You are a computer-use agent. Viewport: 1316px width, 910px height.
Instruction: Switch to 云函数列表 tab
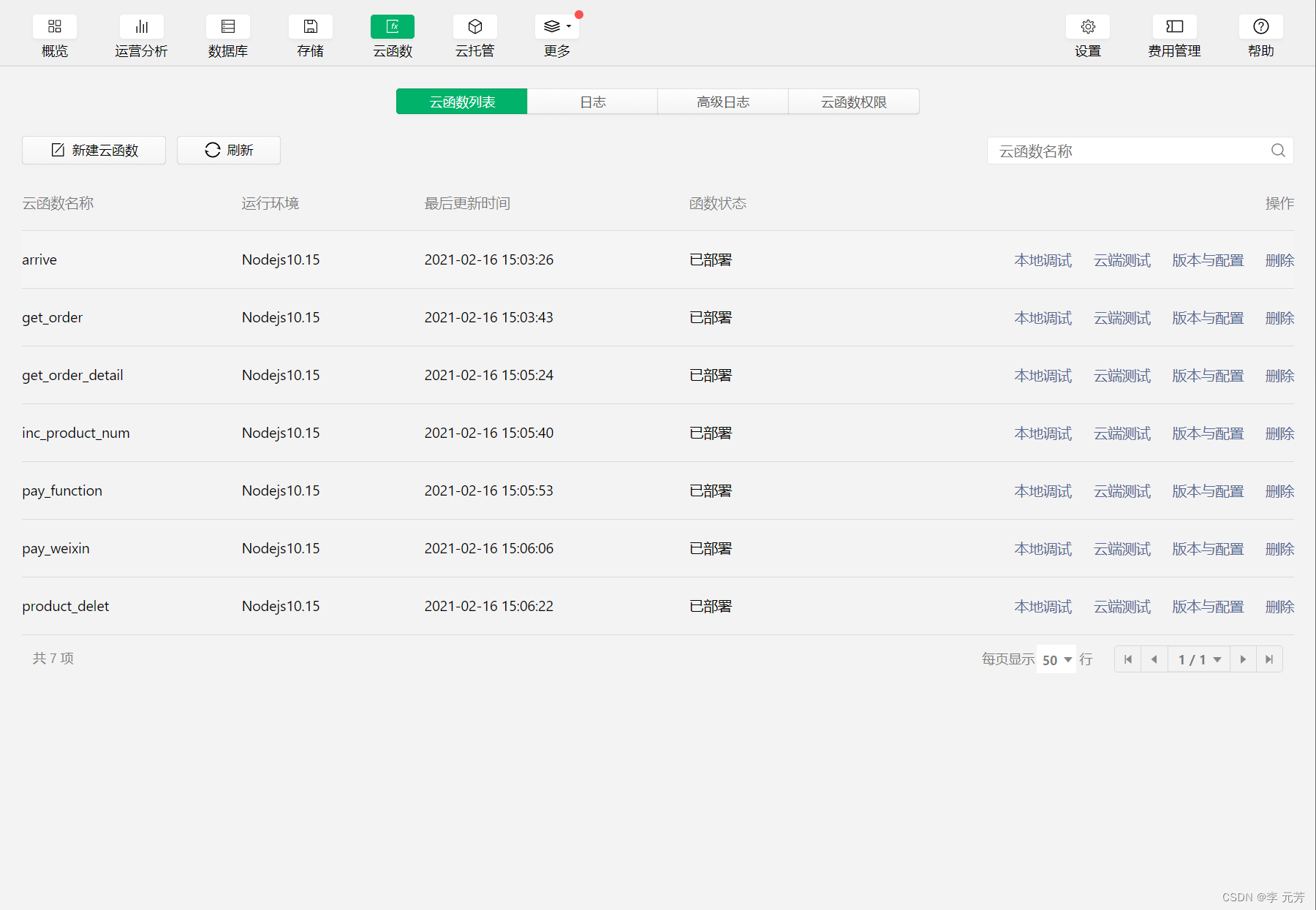click(462, 102)
